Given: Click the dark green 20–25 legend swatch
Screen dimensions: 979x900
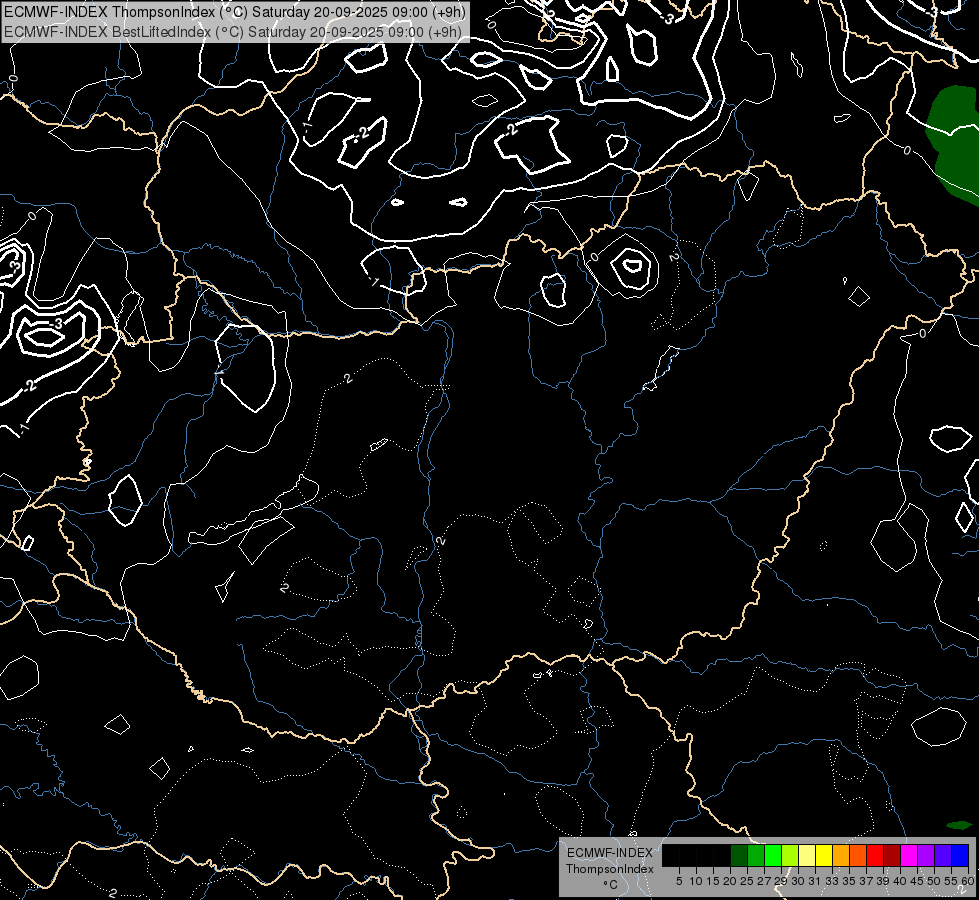Looking at the screenshot, I should pos(738,855).
